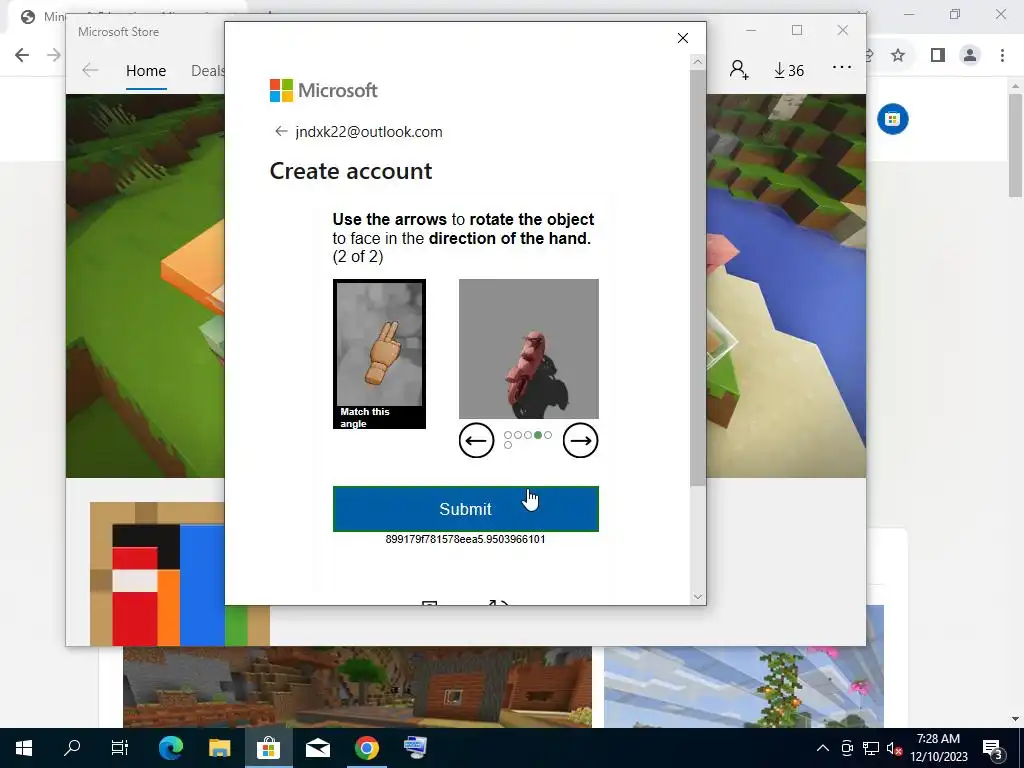Open File Explorer from taskbar

point(219,748)
